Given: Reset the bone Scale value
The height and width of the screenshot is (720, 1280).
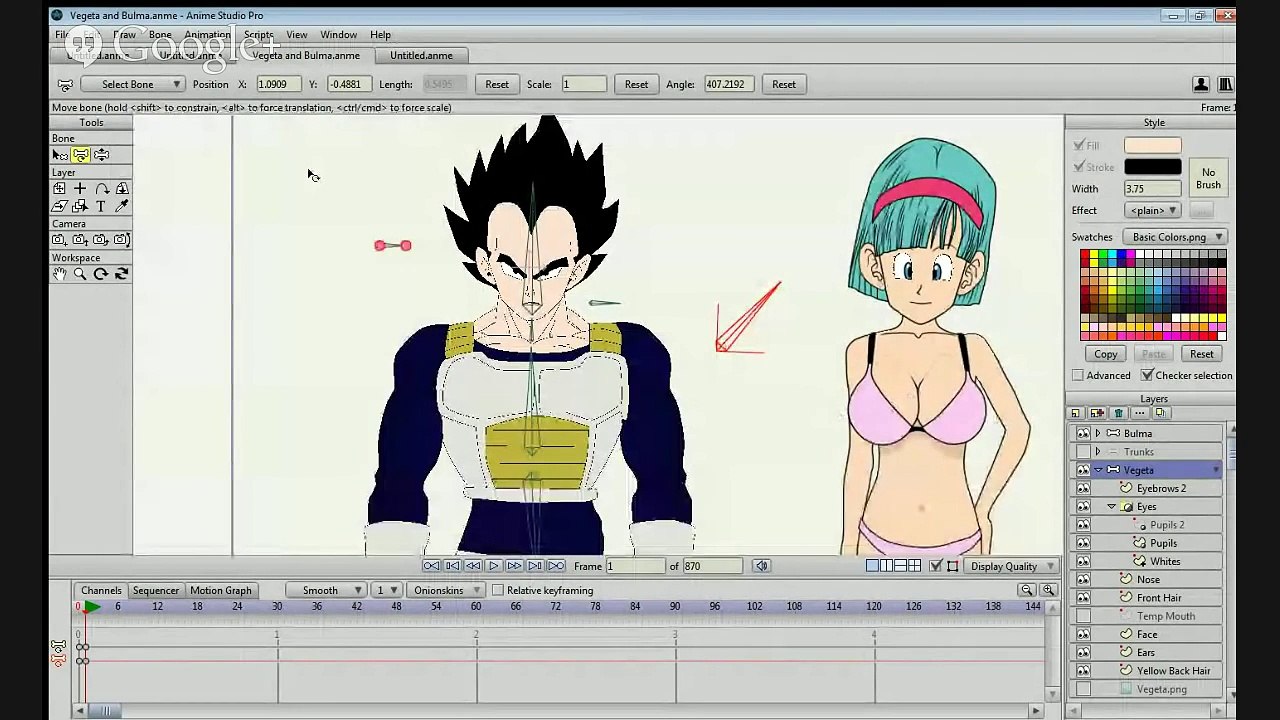Looking at the screenshot, I should (636, 85).
